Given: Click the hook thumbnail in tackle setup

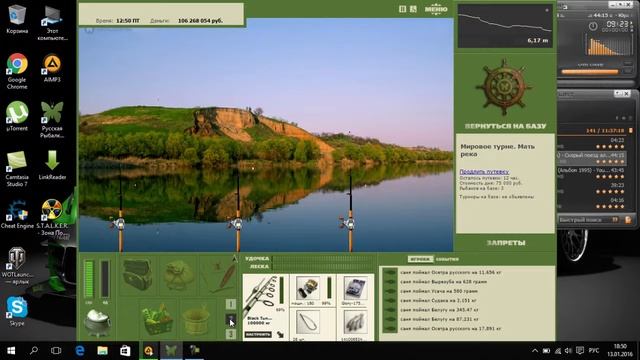Looking at the screenshot, I should pyautogui.click(x=307, y=322).
